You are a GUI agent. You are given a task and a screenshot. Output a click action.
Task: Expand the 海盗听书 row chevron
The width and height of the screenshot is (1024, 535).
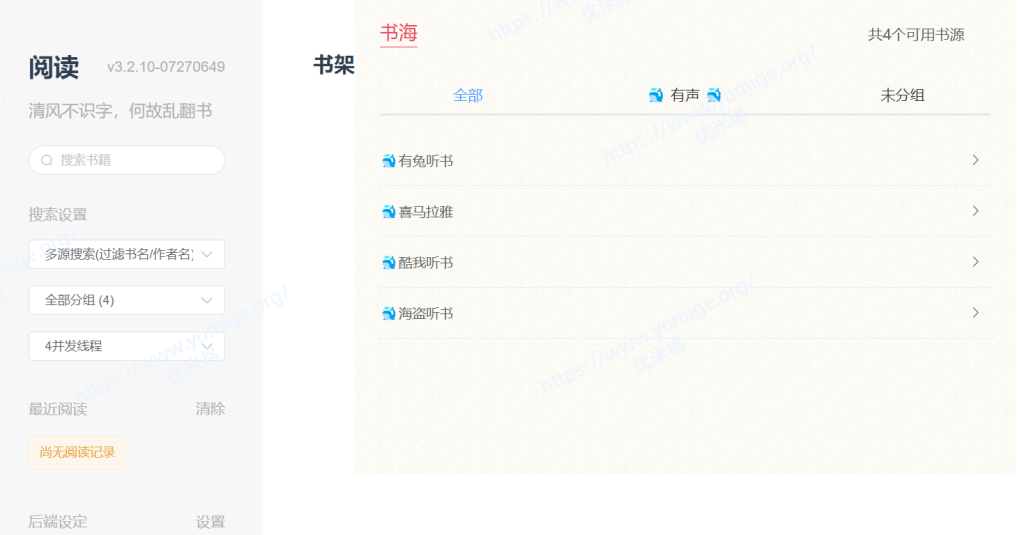(x=976, y=313)
